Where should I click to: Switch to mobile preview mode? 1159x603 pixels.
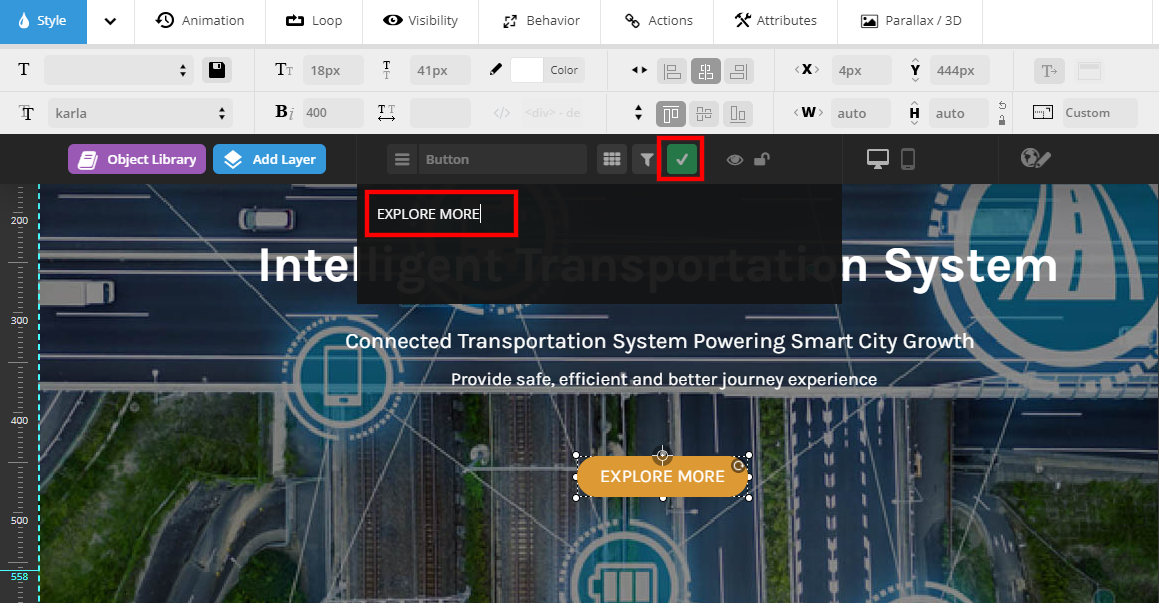[908, 159]
